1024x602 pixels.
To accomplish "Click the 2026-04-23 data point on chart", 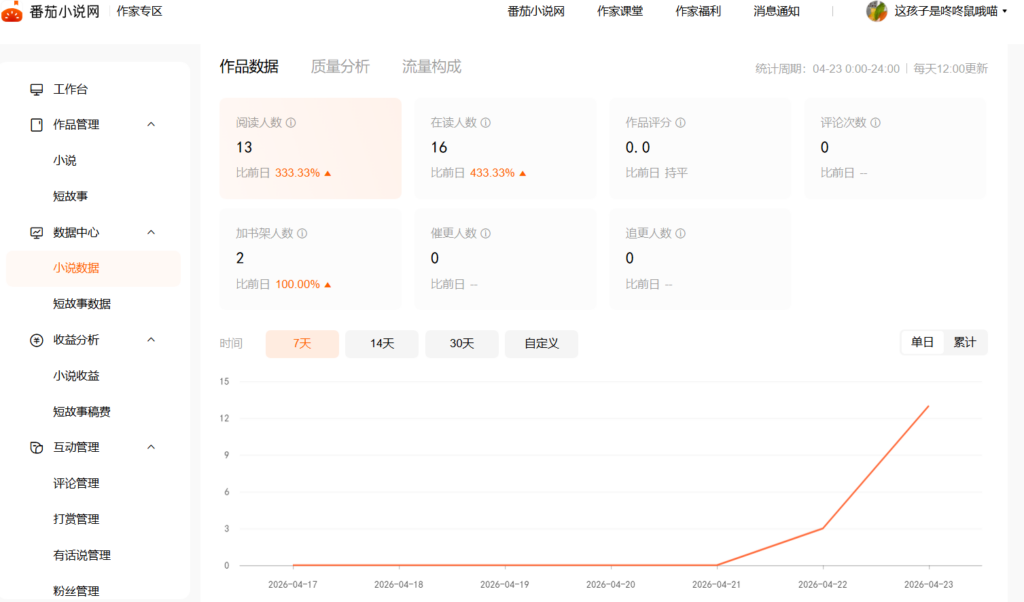I will [928, 406].
